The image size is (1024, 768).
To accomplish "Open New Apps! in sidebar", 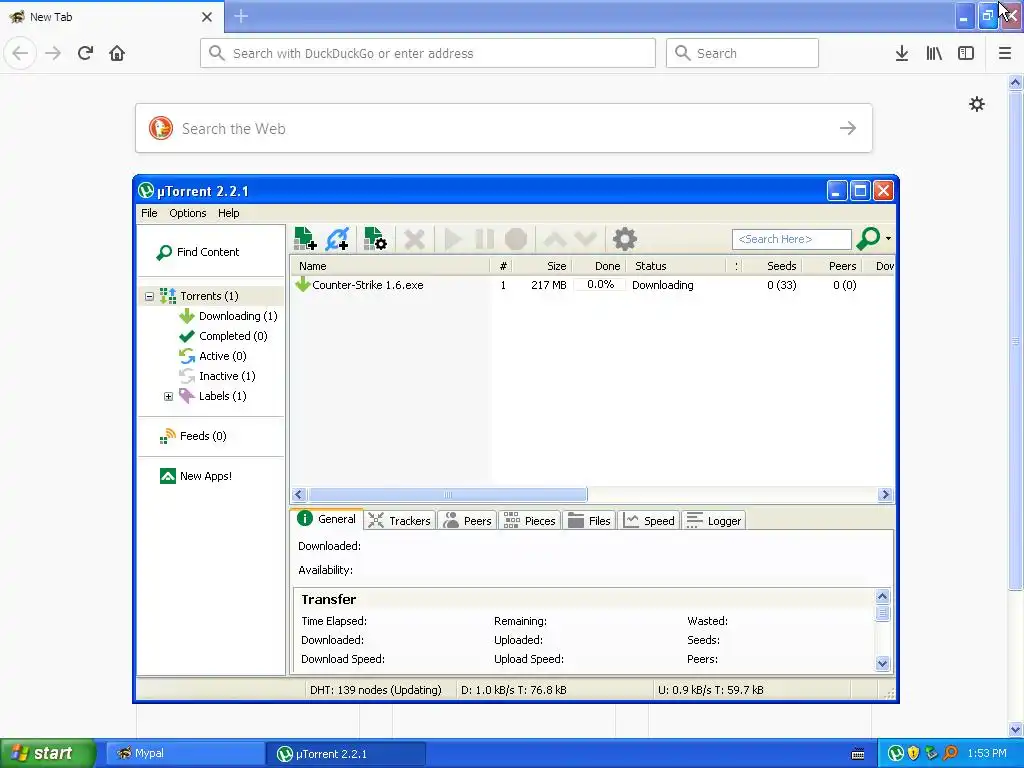I will click(195, 476).
